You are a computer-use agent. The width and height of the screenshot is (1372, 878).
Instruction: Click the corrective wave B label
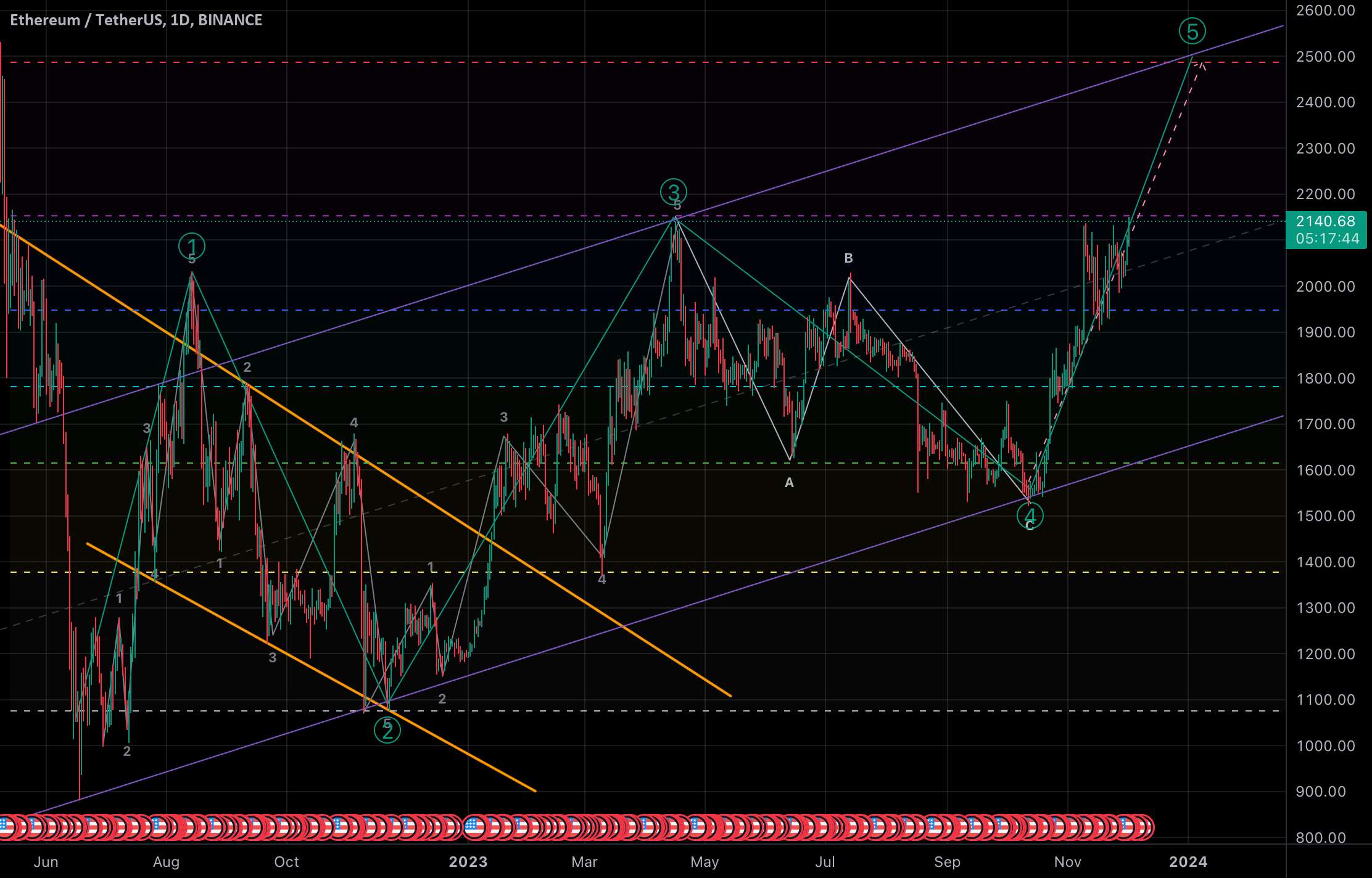tap(848, 258)
